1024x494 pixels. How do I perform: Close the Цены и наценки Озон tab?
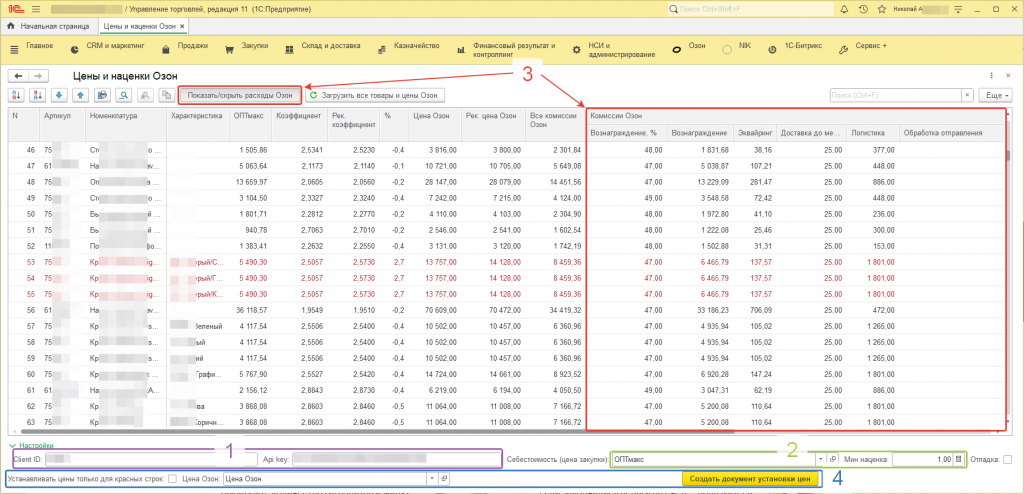(x=183, y=26)
